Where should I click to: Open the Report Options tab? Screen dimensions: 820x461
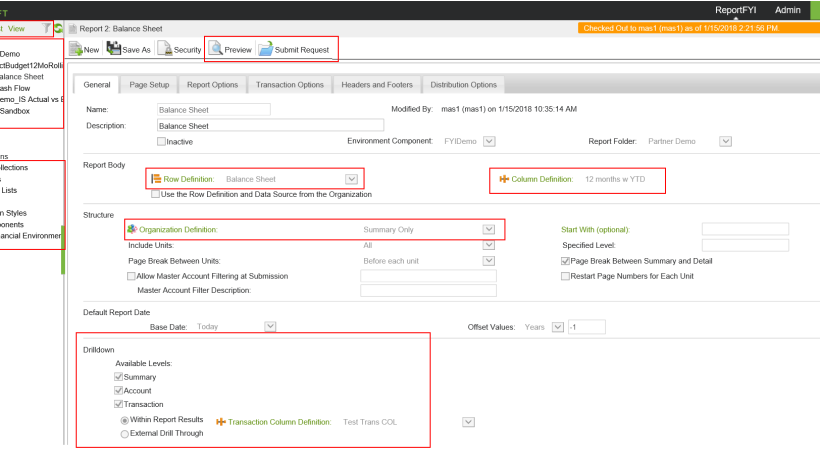coord(212,85)
